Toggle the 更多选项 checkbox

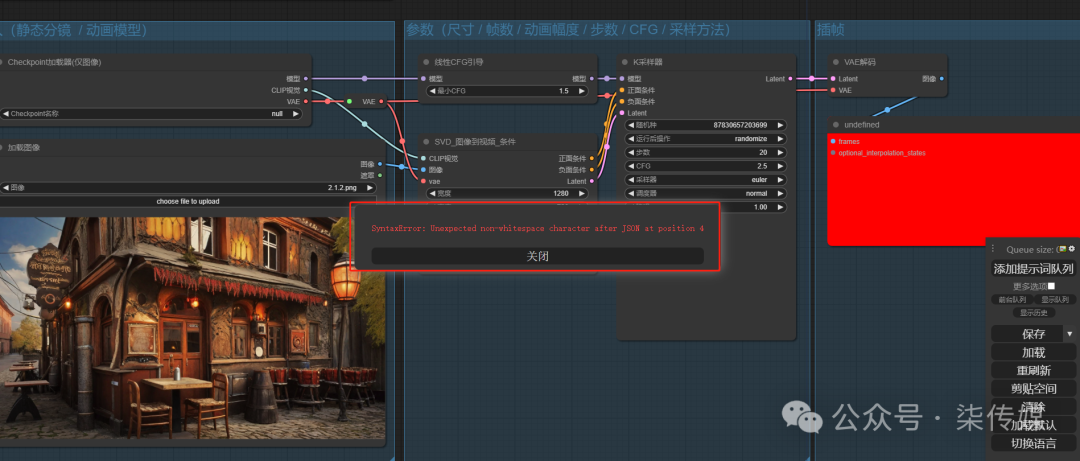1050,285
